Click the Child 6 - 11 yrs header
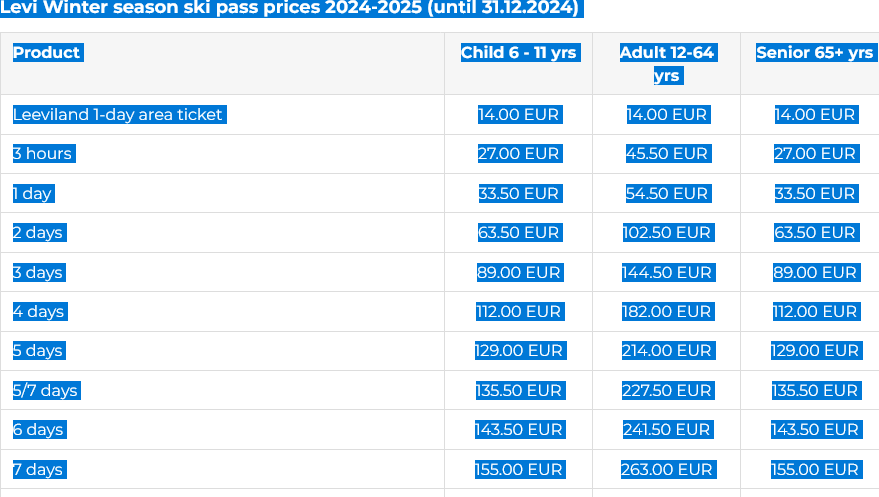Screen dimensions: 879x497 (520, 53)
